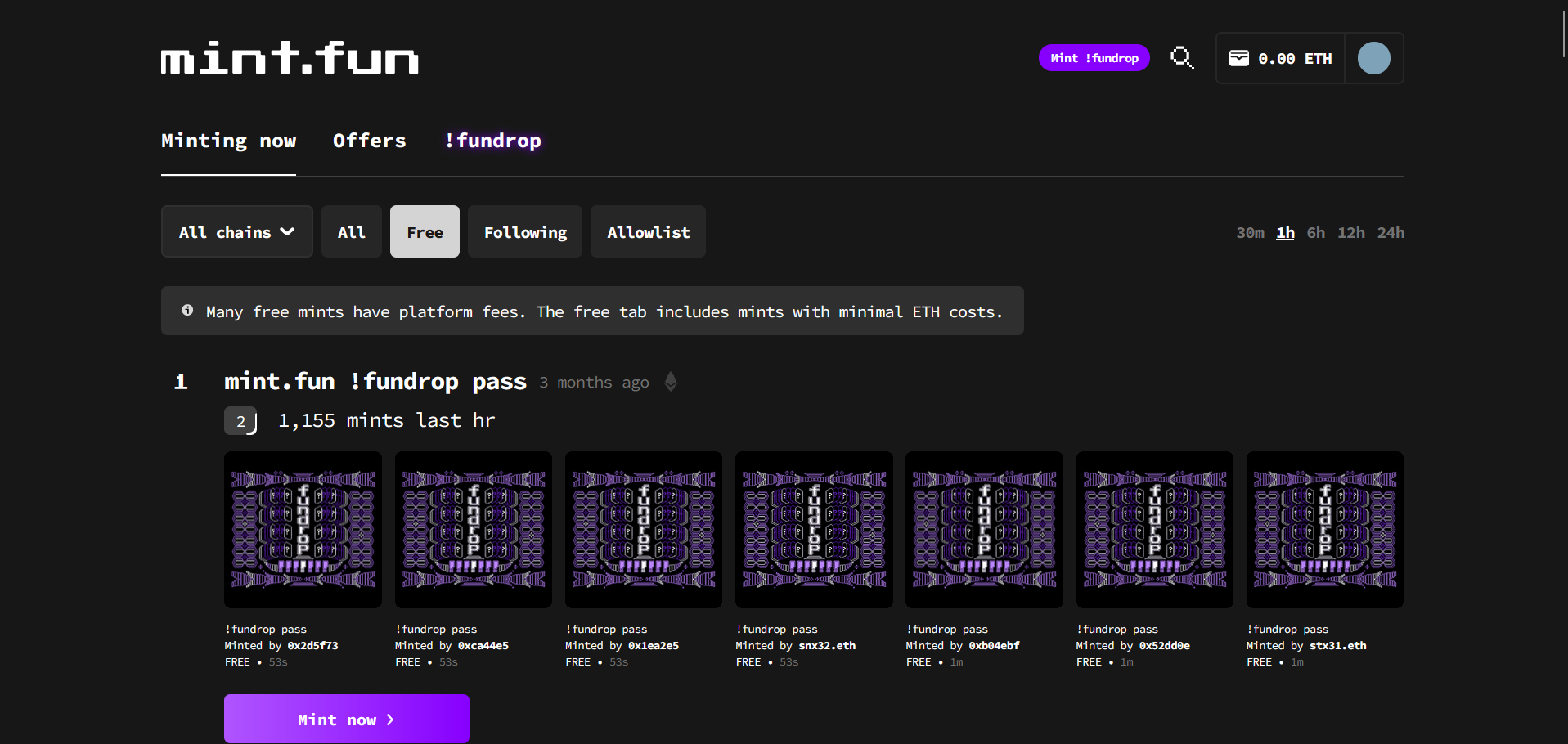Open thumbnail minted by stx31.eth
This screenshot has height=744, width=1568.
(1325, 530)
